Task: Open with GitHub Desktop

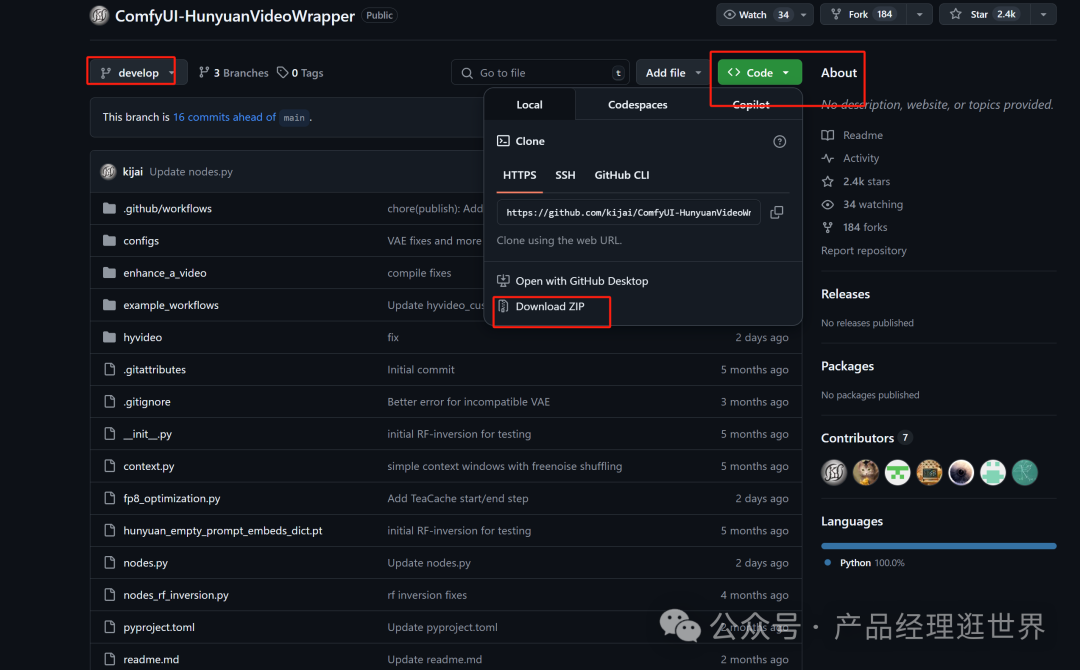Action: [x=572, y=281]
